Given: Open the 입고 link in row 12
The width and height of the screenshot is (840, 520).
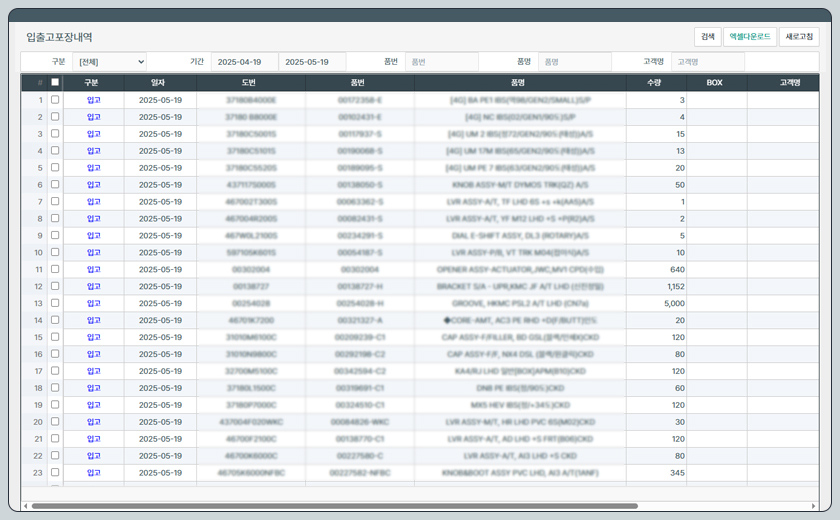Looking at the screenshot, I should (94, 287).
